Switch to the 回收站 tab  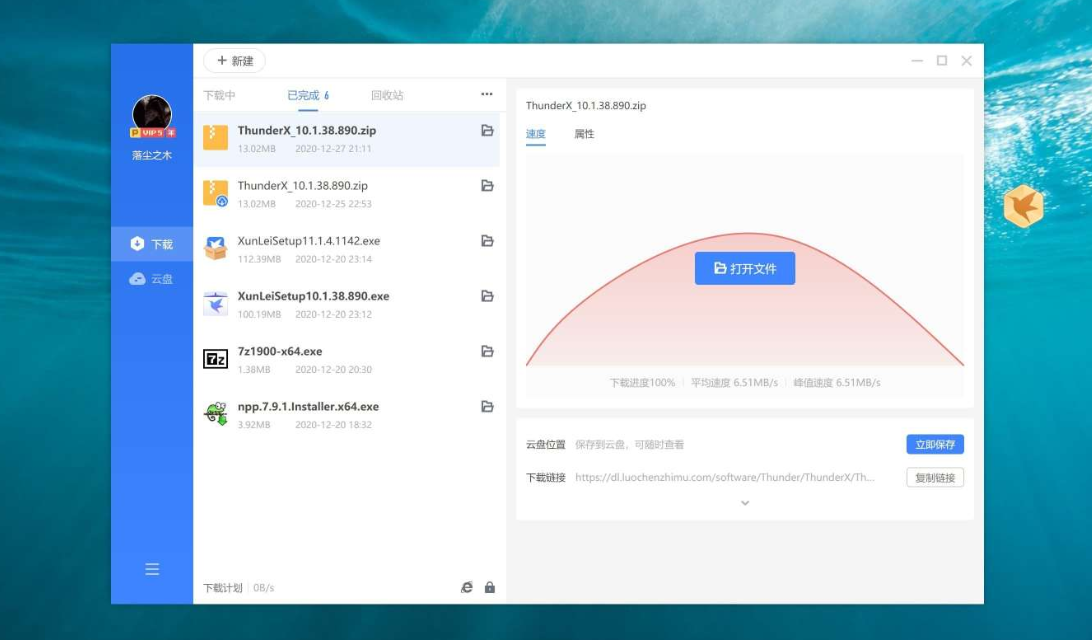[387, 96]
